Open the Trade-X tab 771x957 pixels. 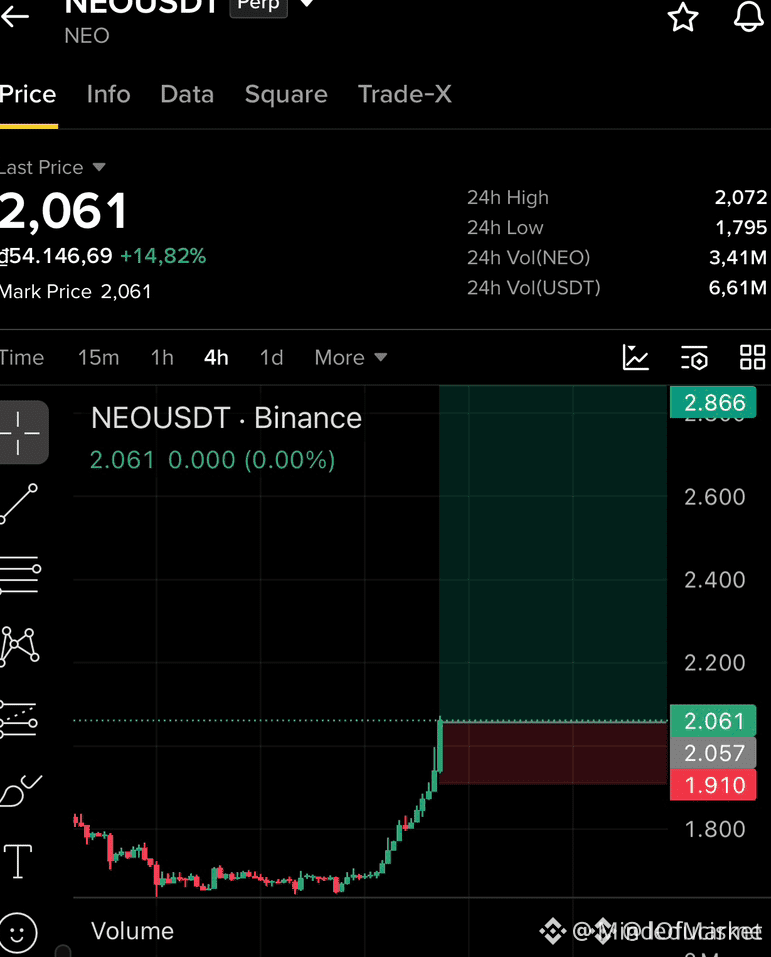[x=405, y=95]
